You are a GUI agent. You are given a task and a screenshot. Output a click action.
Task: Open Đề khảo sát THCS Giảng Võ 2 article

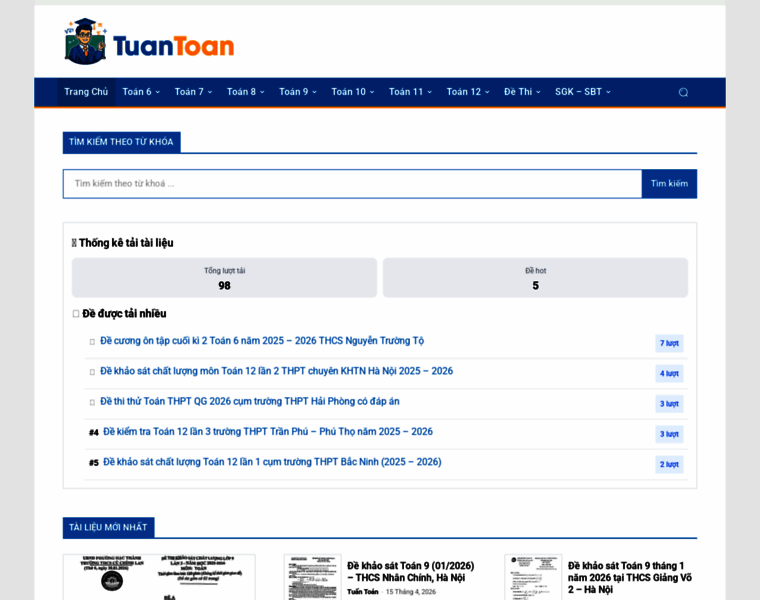click(x=630, y=577)
